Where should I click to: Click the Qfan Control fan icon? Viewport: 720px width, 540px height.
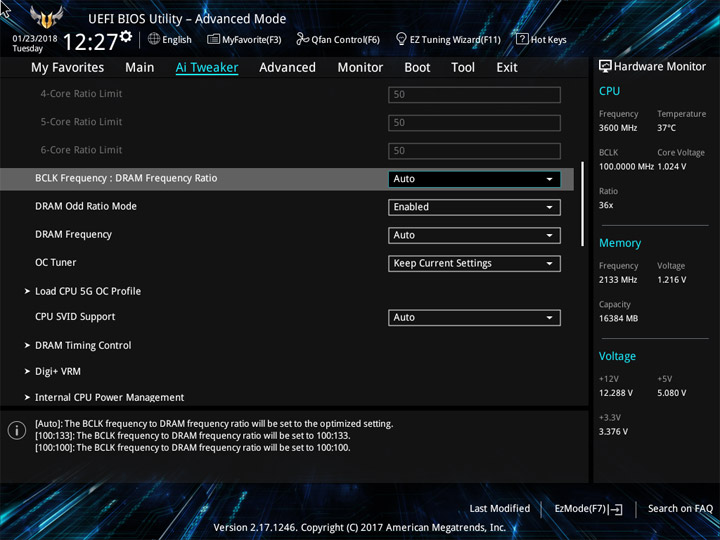(x=302, y=39)
